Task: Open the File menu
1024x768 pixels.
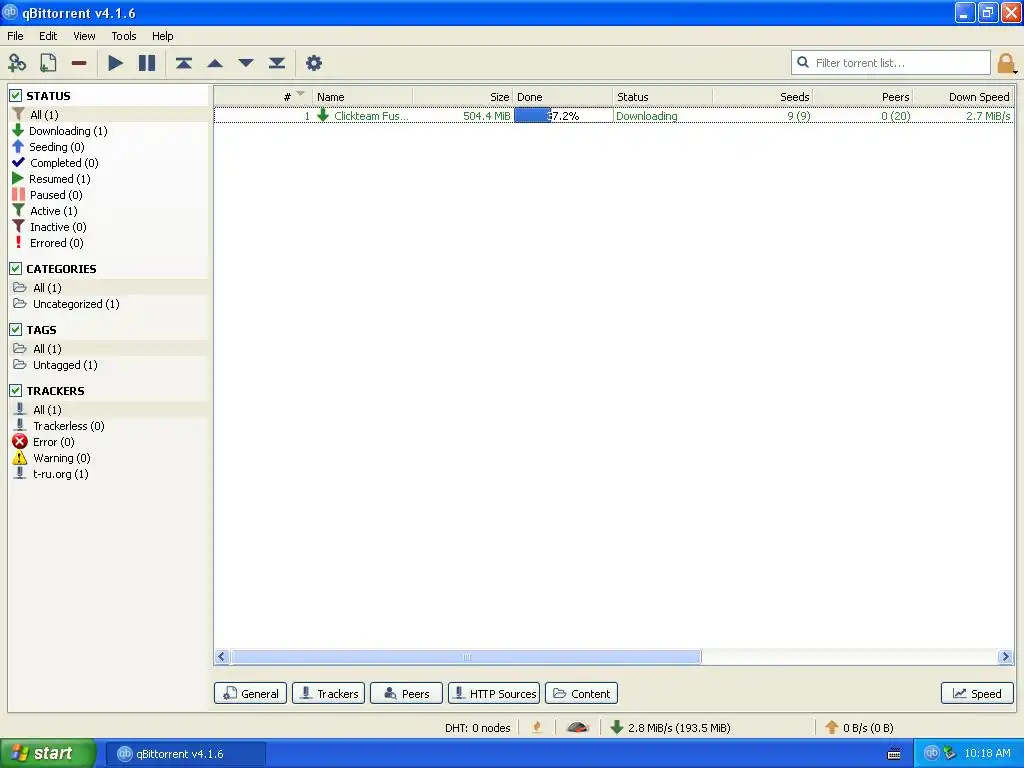Action: (15, 36)
